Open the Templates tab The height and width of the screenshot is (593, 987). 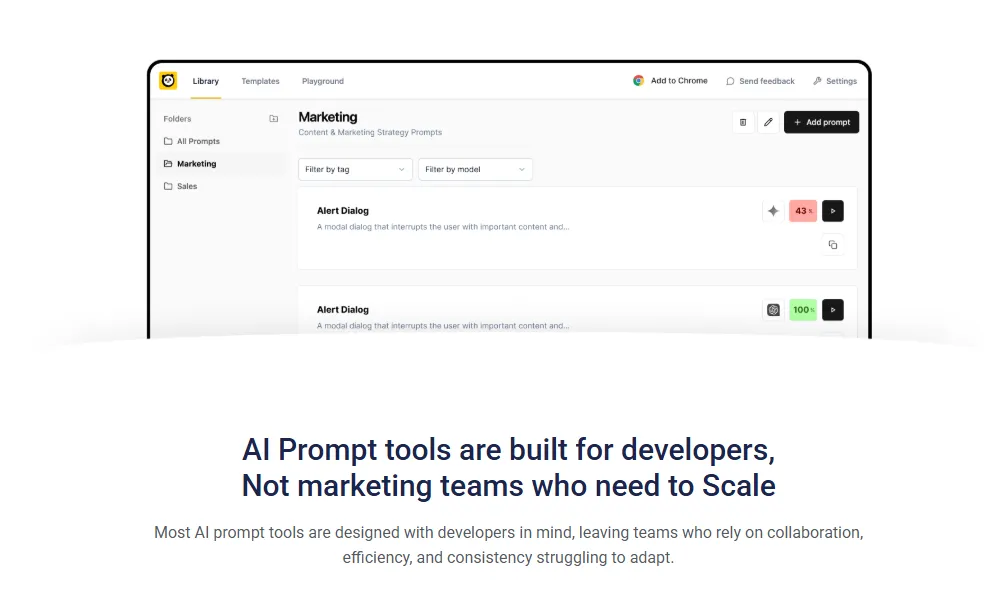260,81
